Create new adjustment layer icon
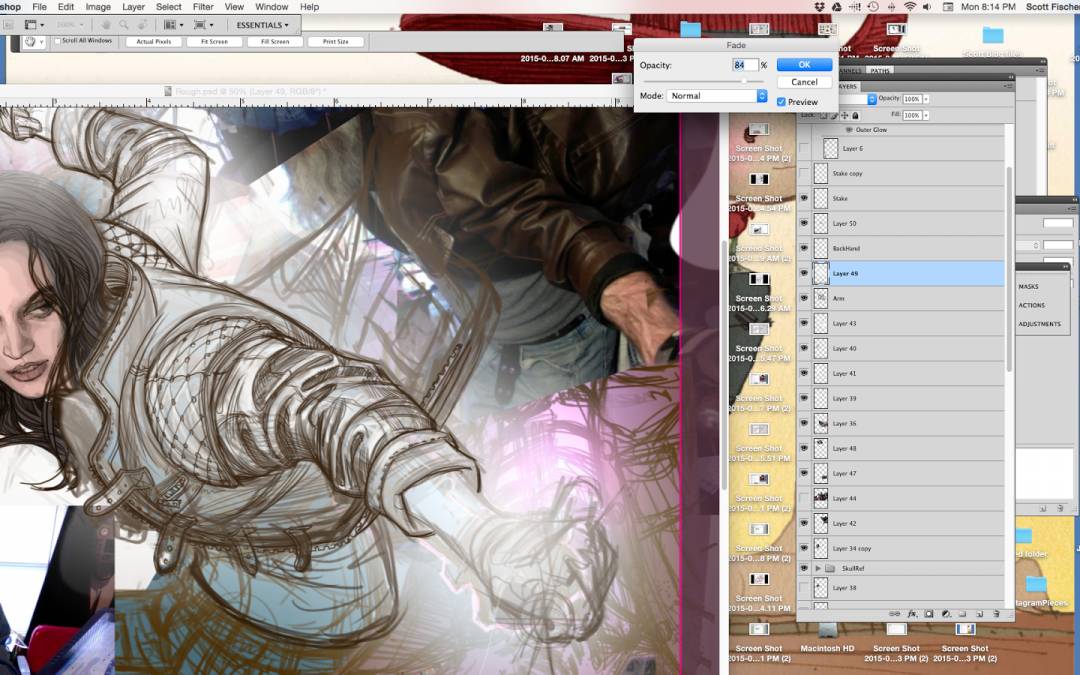The width and height of the screenshot is (1080, 675). tap(946, 613)
